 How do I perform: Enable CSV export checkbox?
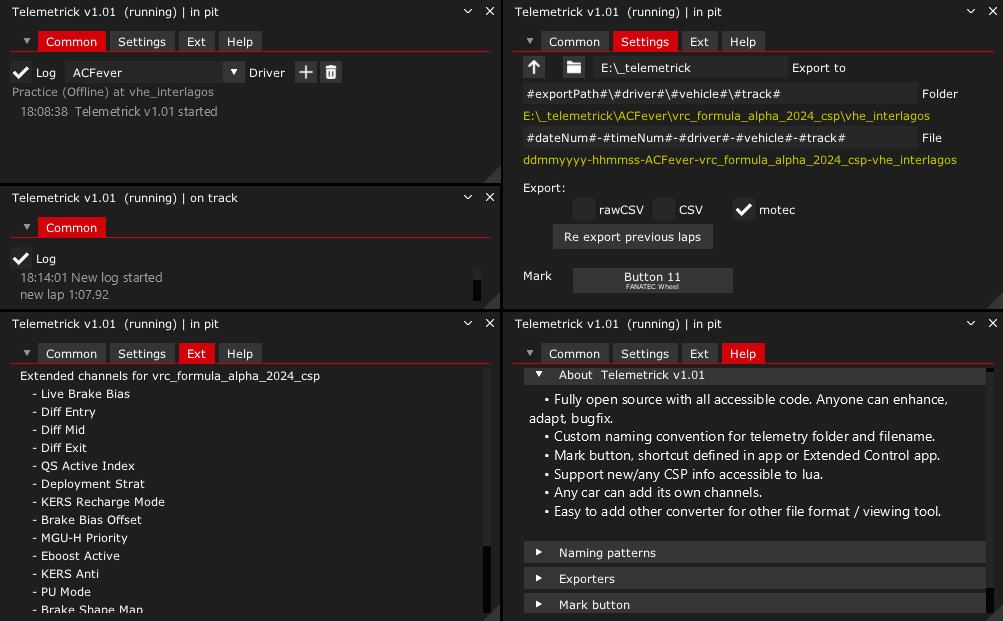click(664, 209)
